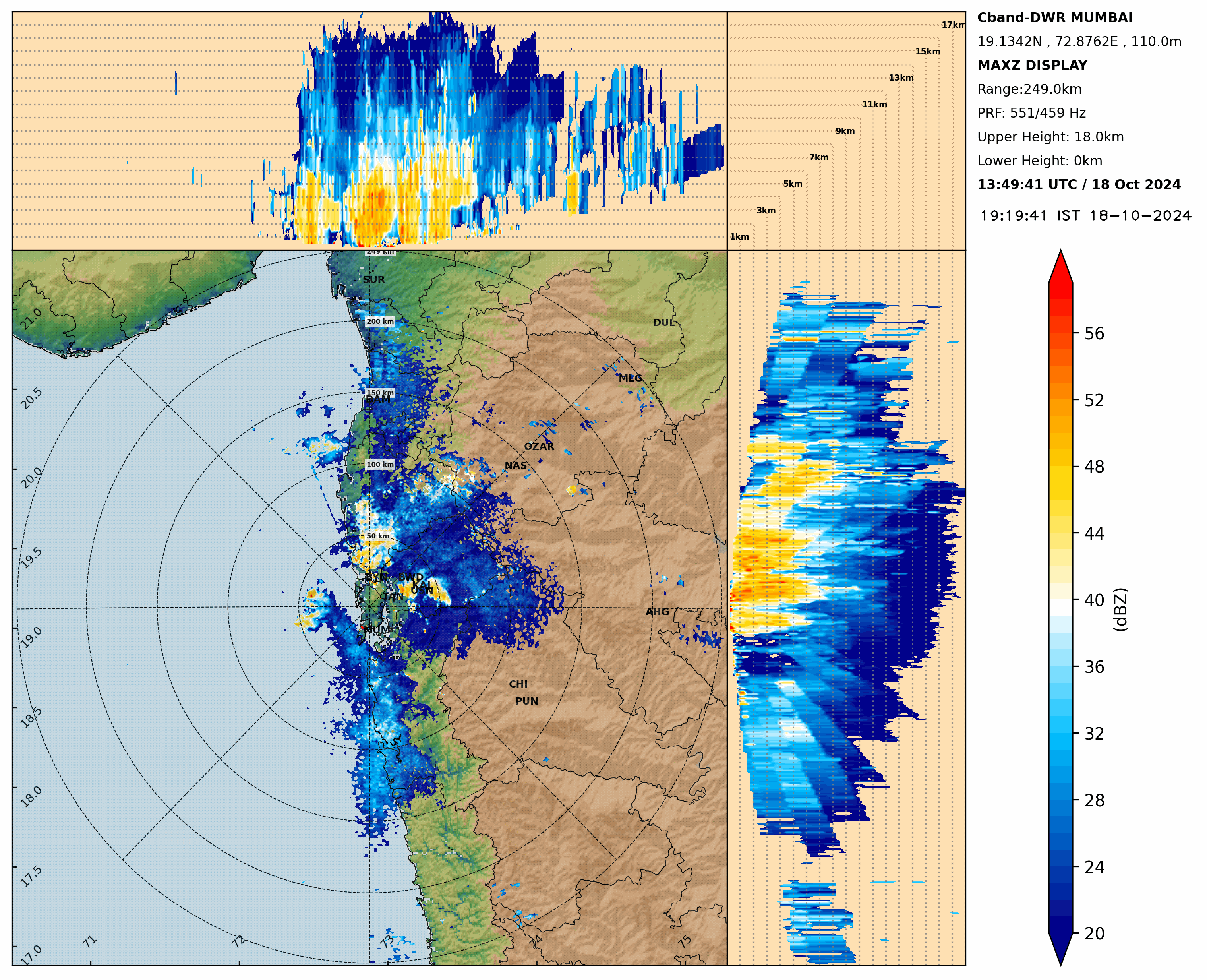1207x980 pixels.
Task: Click the '3km' height label
Action: pyautogui.click(x=766, y=211)
